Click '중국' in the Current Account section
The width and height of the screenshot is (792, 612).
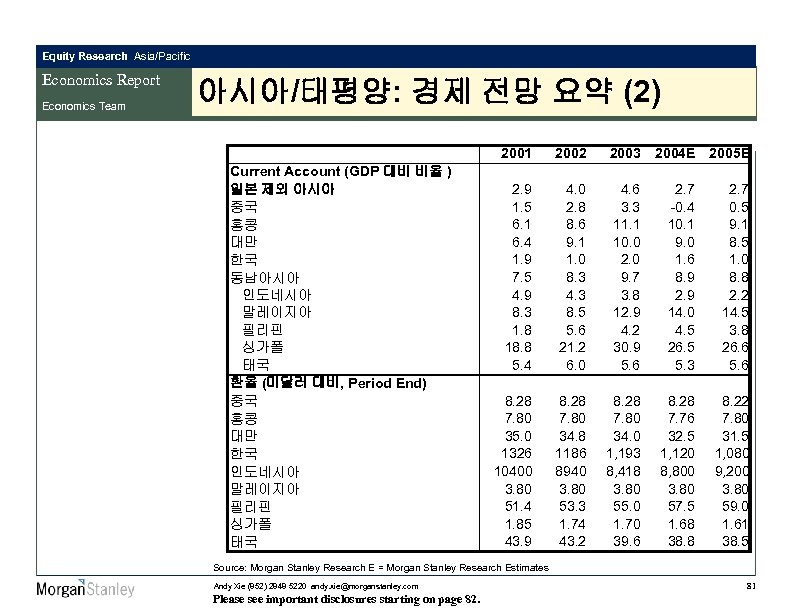coord(244,207)
